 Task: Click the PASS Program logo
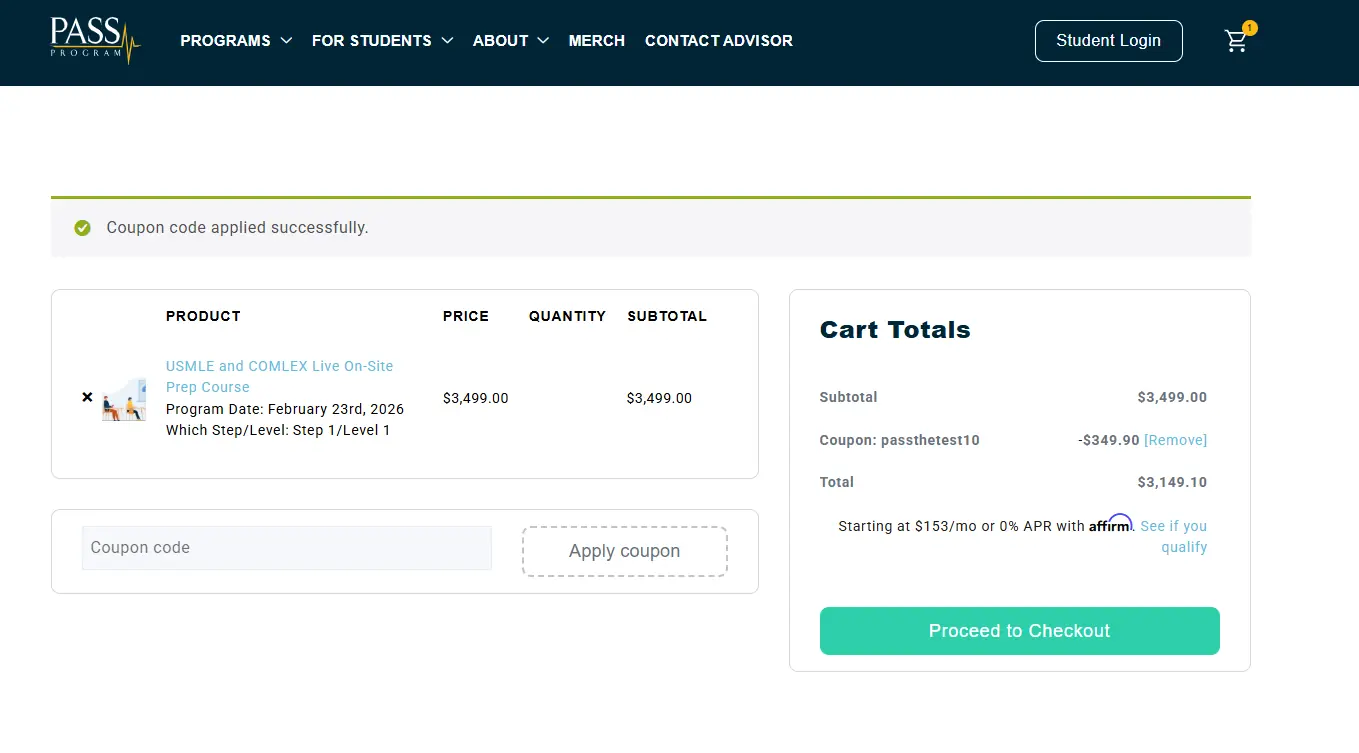coord(95,40)
